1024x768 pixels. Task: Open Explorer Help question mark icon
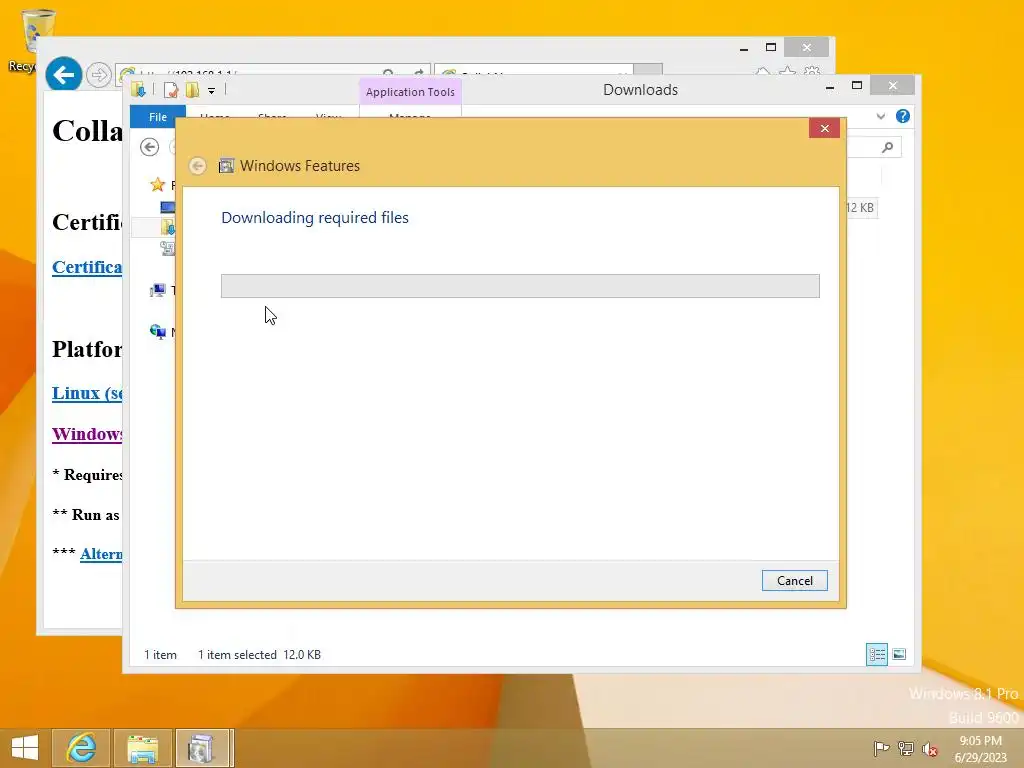pos(903,116)
